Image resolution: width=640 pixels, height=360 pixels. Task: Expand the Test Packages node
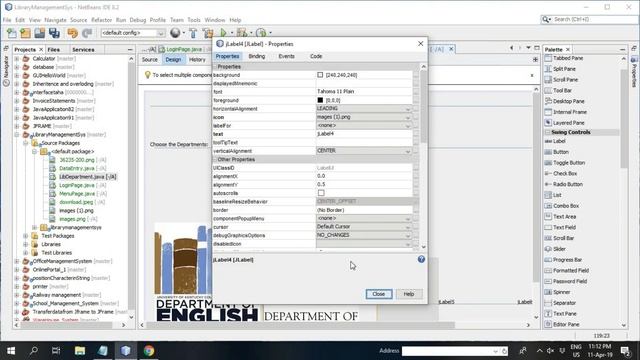26,236
